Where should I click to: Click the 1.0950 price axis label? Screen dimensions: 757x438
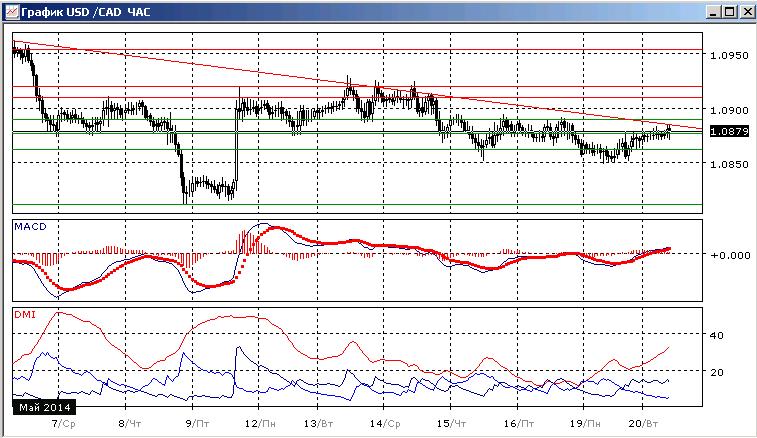tap(729, 56)
